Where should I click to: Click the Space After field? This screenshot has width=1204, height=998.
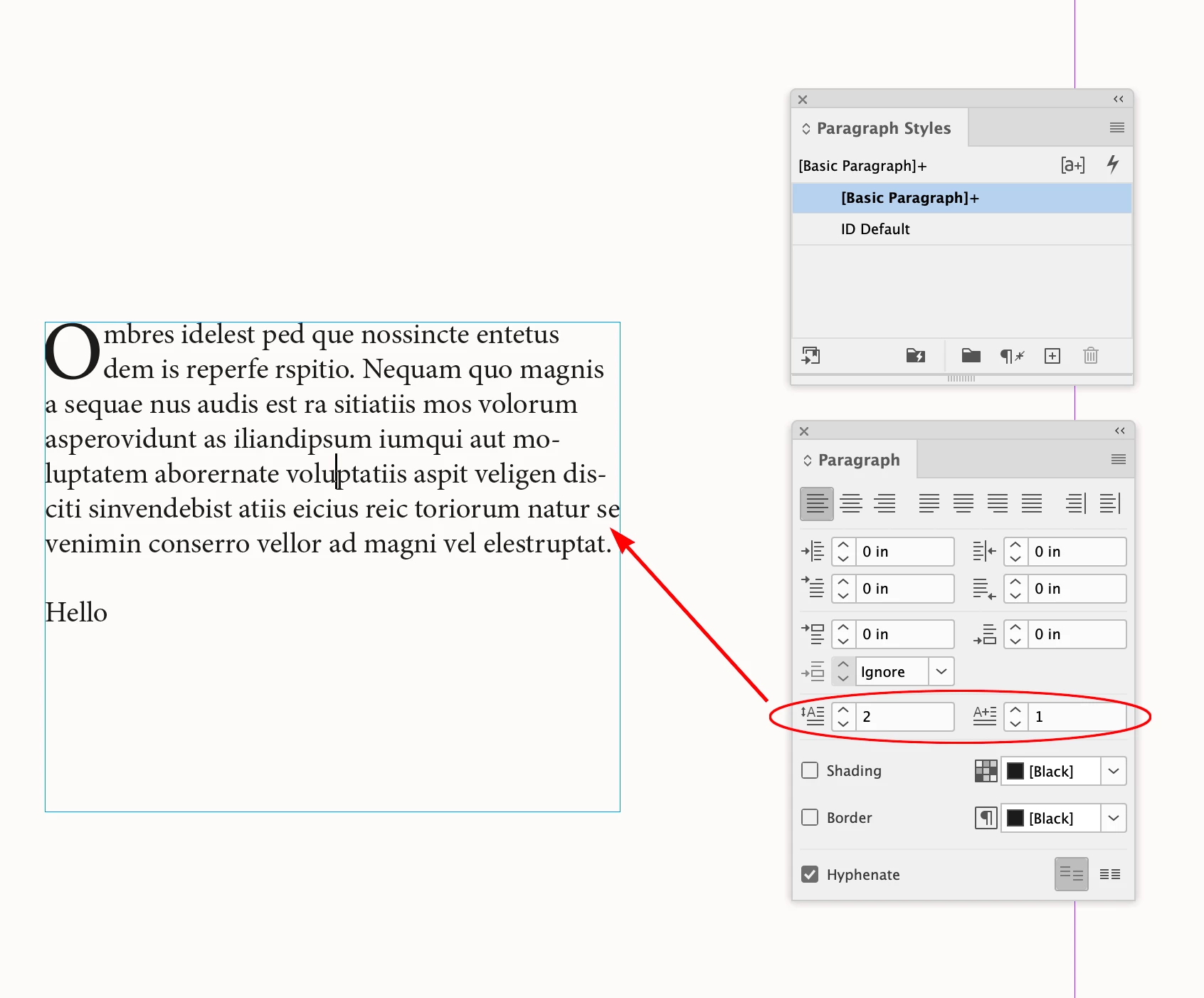tap(1077, 634)
